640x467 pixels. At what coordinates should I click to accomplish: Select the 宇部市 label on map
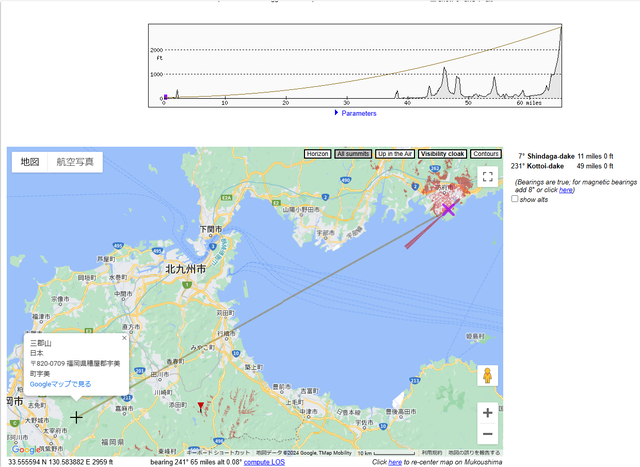325,233
